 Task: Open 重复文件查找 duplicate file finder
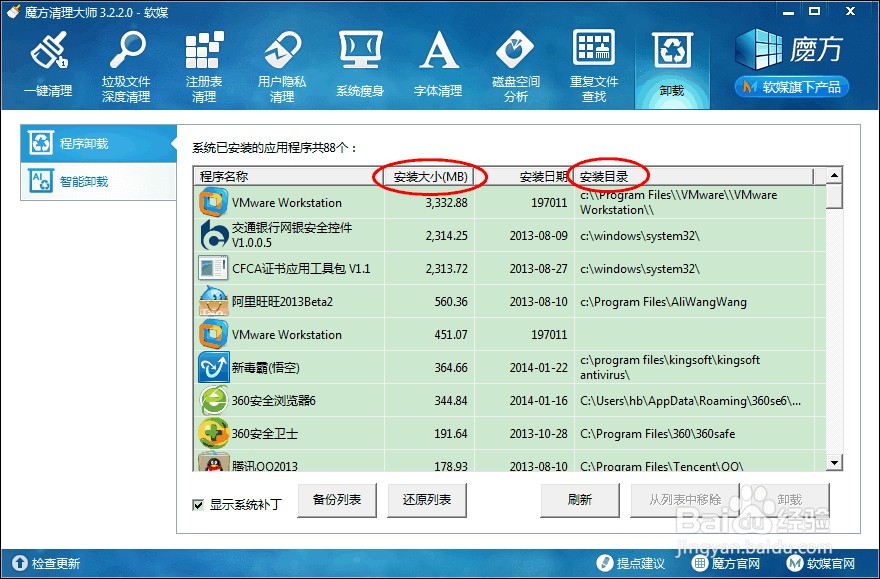click(594, 66)
